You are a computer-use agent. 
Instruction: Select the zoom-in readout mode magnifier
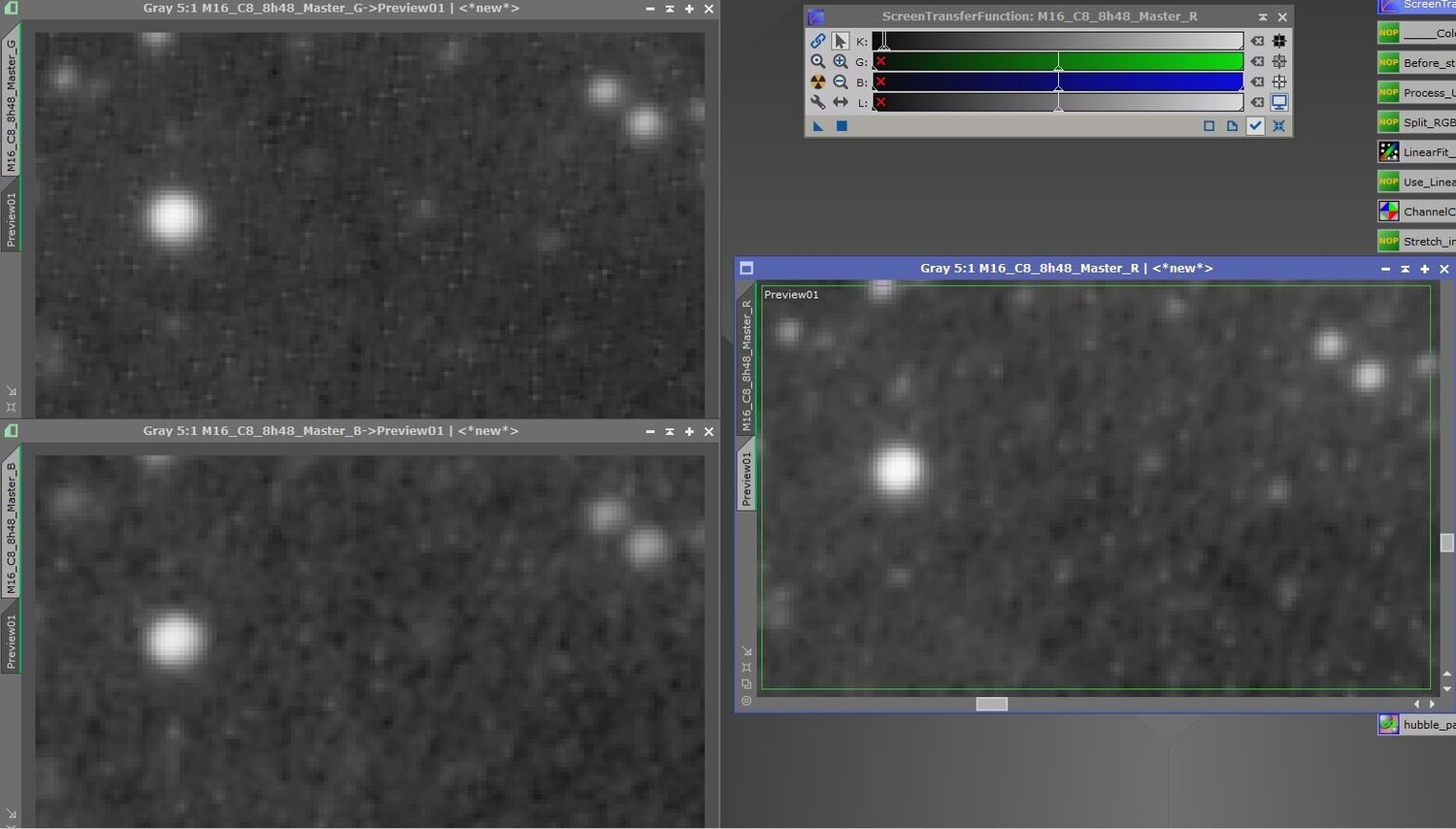pyautogui.click(x=818, y=61)
